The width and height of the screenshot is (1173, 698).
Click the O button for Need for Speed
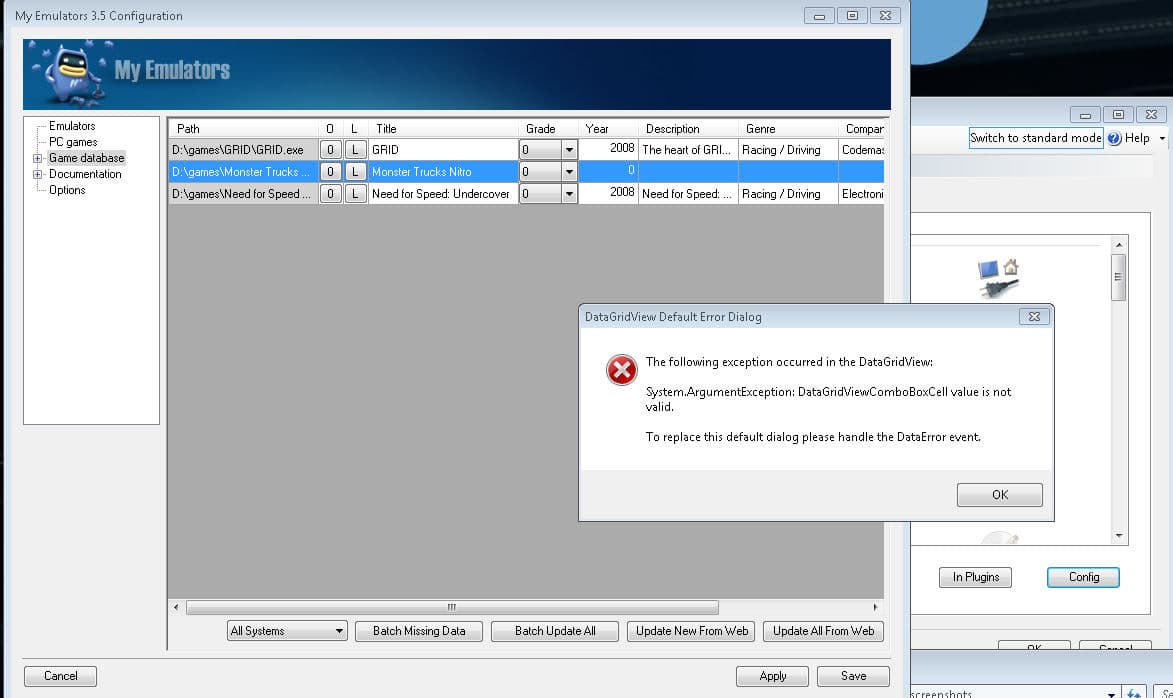[x=330, y=194]
